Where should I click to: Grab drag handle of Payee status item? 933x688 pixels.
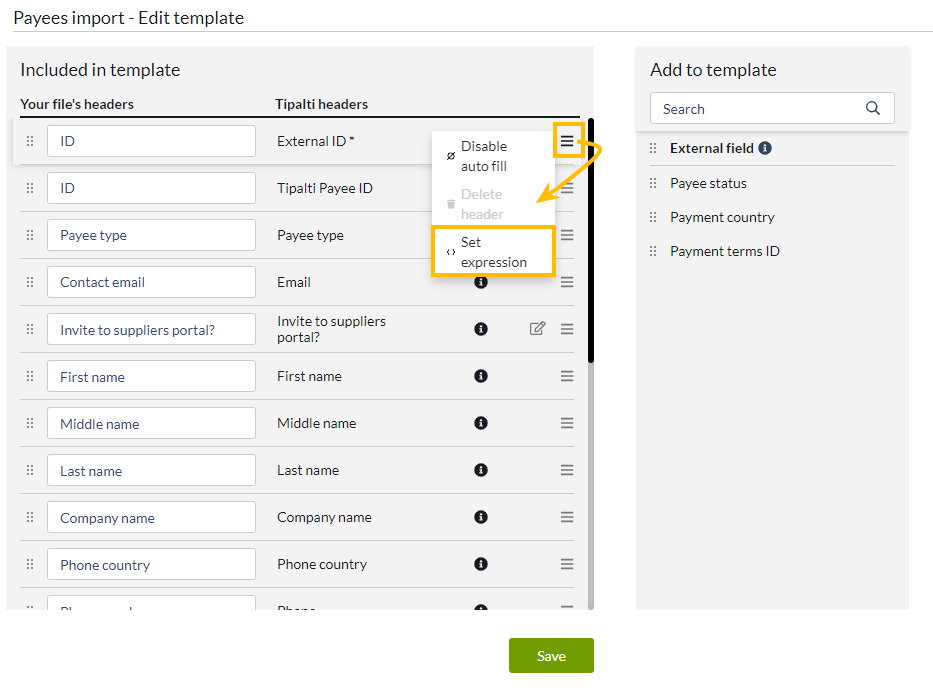coord(653,183)
